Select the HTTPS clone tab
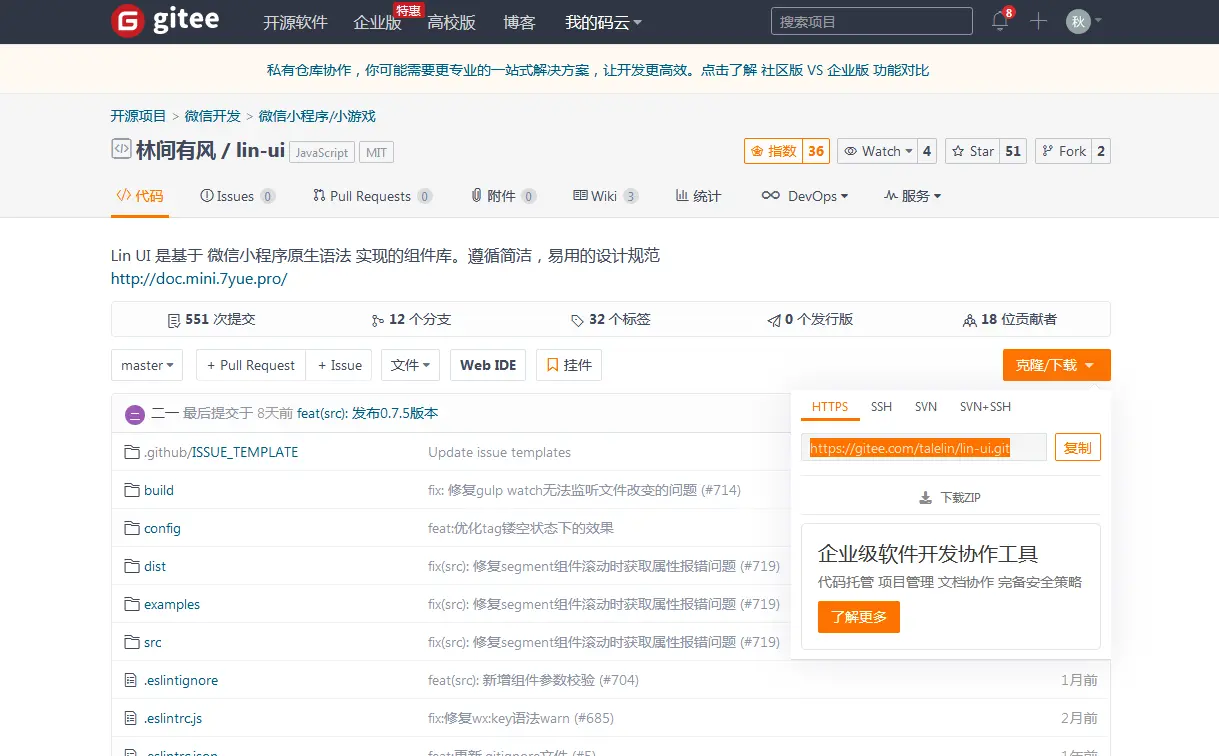Viewport: 1219px width, 756px height. pos(830,407)
